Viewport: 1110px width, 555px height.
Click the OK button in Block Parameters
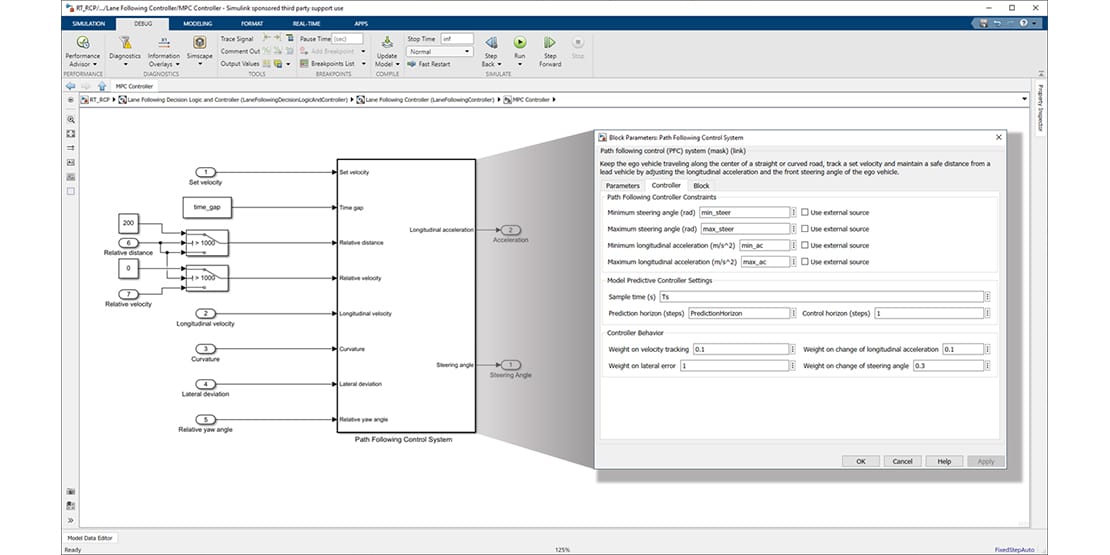(x=860, y=461)
